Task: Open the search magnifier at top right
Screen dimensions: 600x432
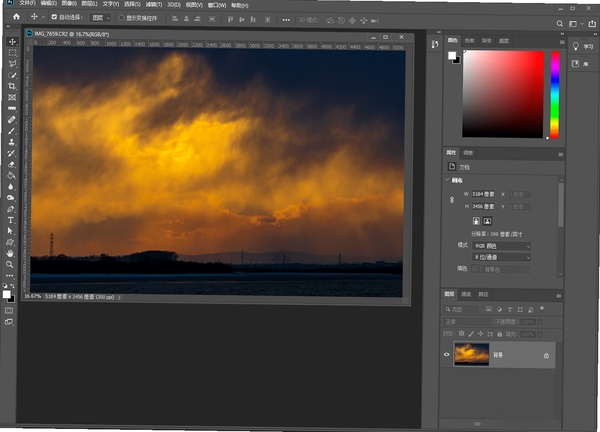Action: click(559, 24)
